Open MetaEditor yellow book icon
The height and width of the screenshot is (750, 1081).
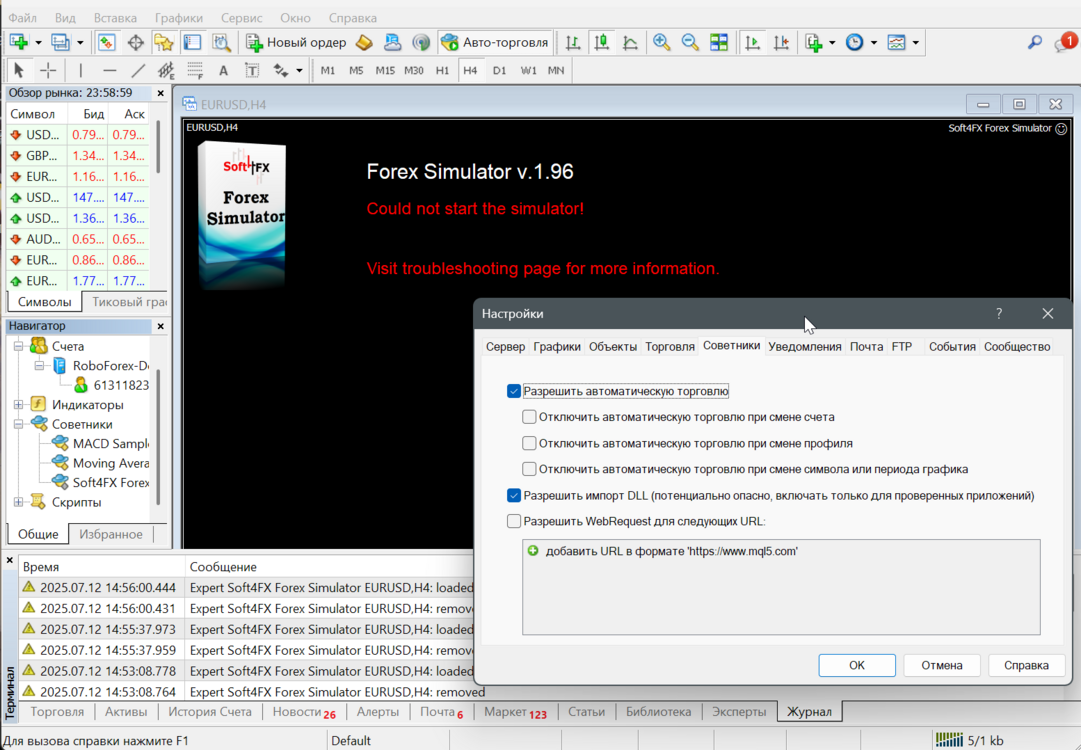[364, 43]
